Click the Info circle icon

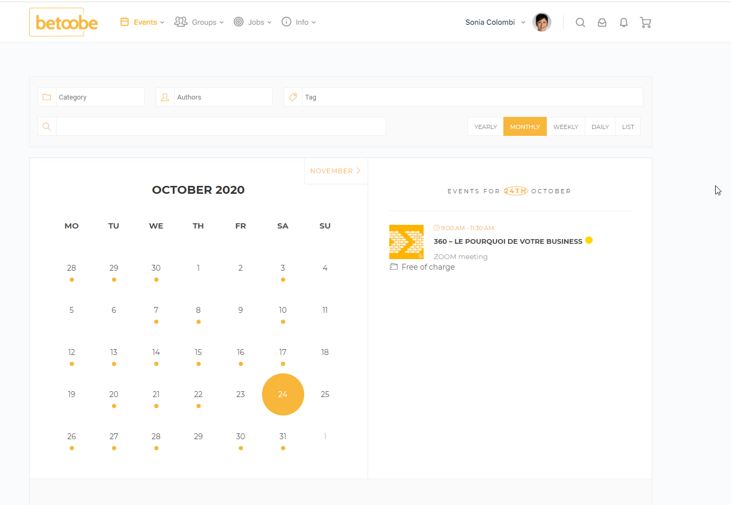(286, 22)
